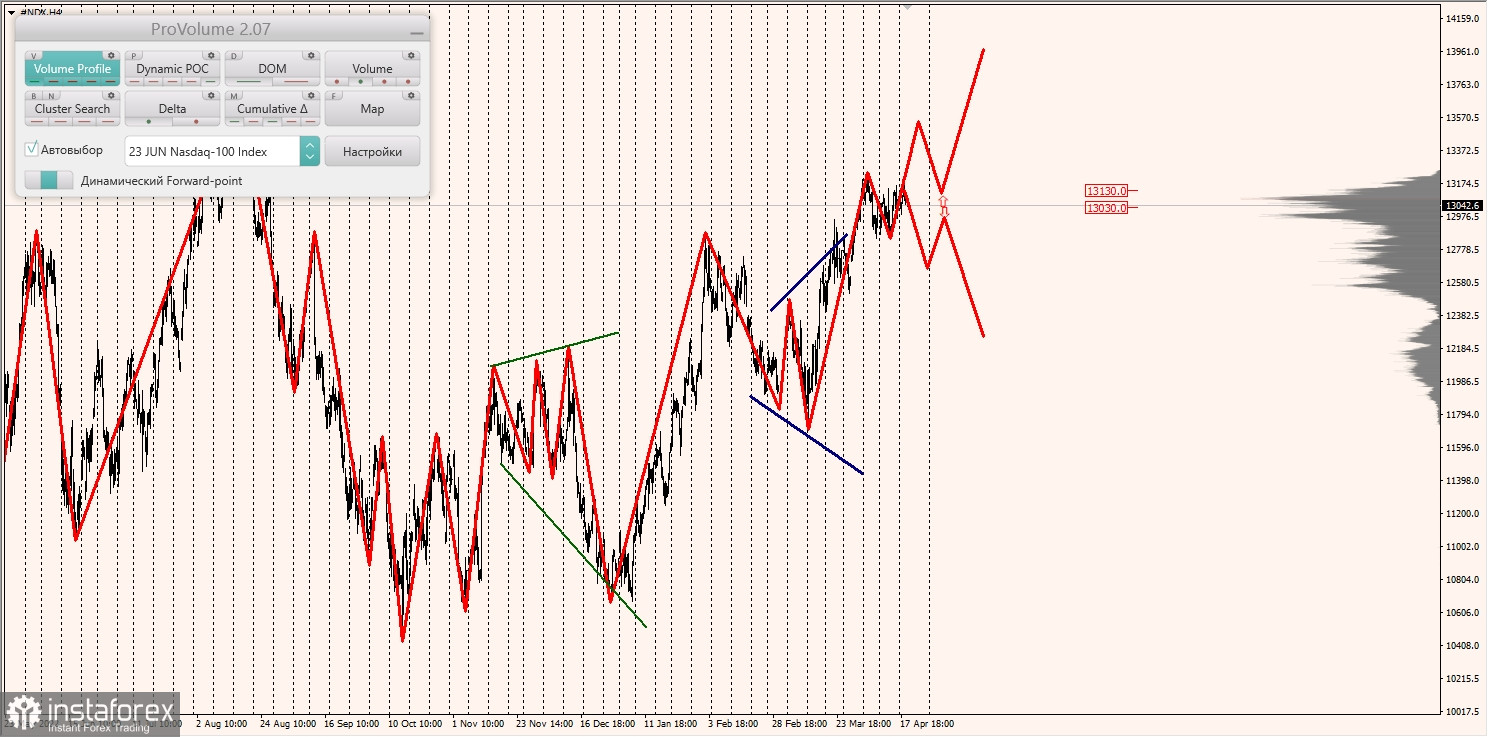Image resolution: width=1488 pixels, height=737 pixels.
Task: Open the Настройки settings button
Action: pyautogui.click(x=372, y=151)
